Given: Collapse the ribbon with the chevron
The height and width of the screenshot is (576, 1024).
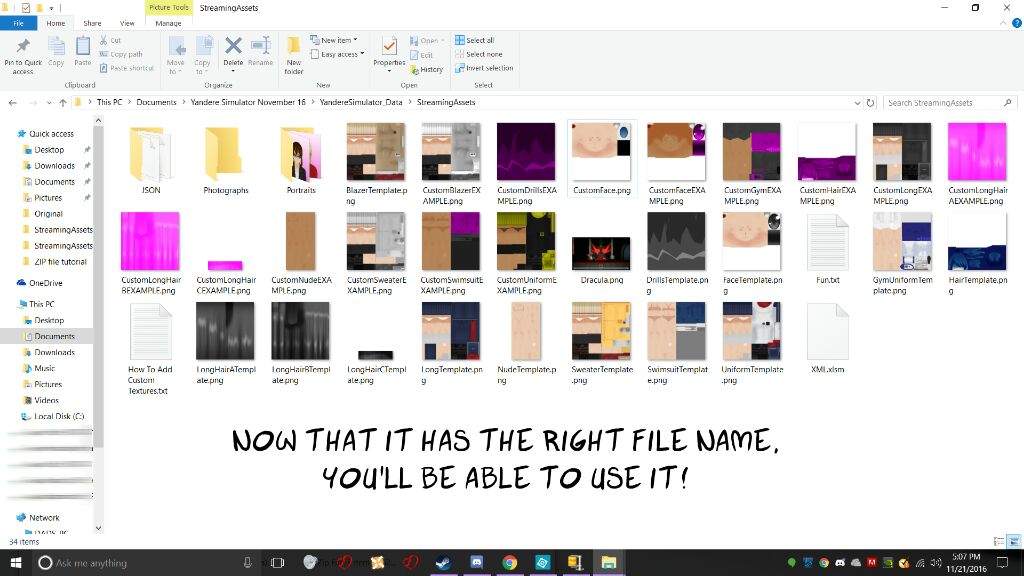Looking at the screenshot, I should click(1003, 23).
